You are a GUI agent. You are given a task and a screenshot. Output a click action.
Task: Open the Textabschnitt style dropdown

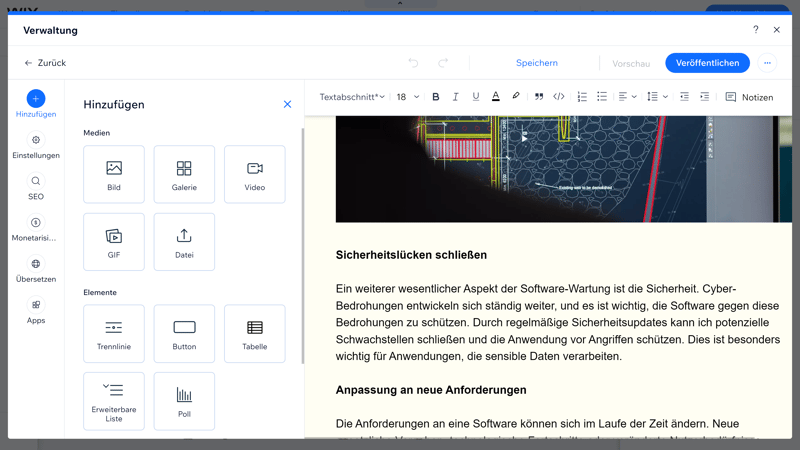click(352, 97)
